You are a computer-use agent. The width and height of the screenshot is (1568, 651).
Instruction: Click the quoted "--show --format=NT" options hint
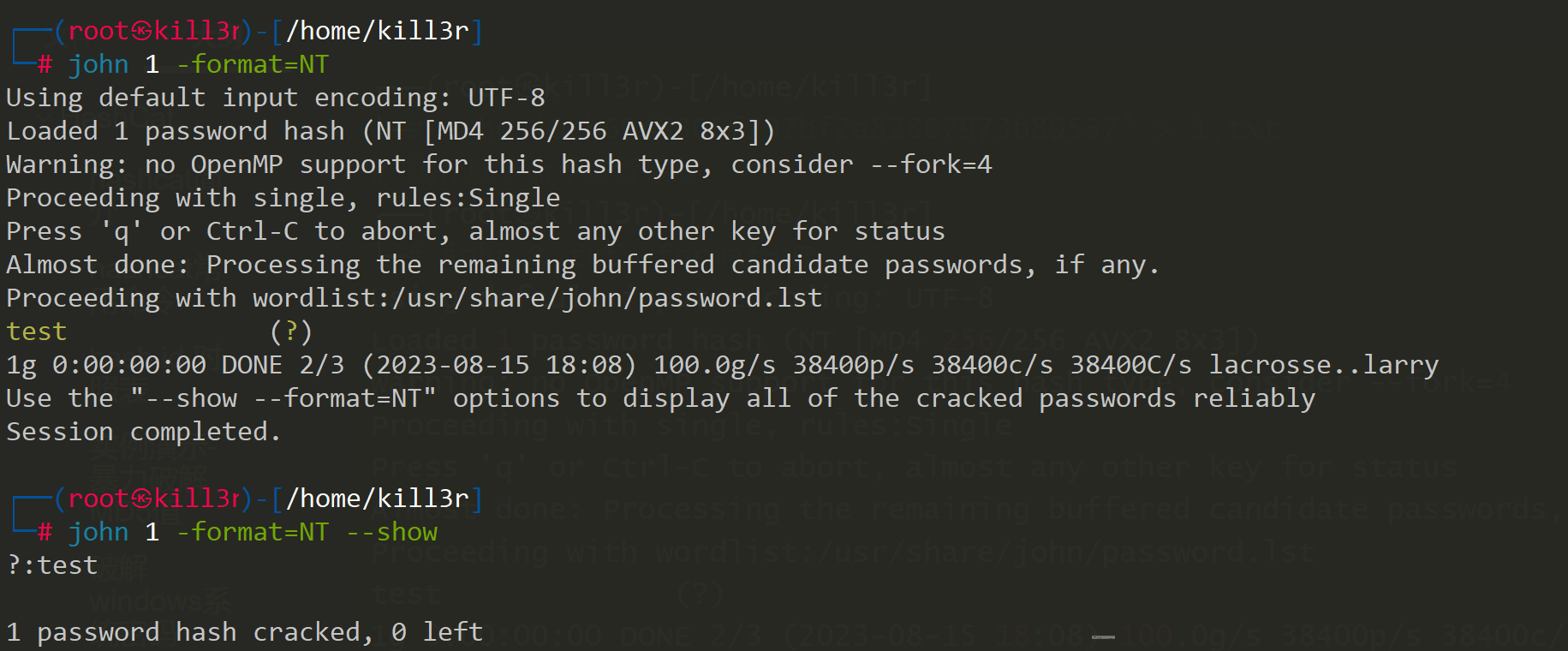283,398
